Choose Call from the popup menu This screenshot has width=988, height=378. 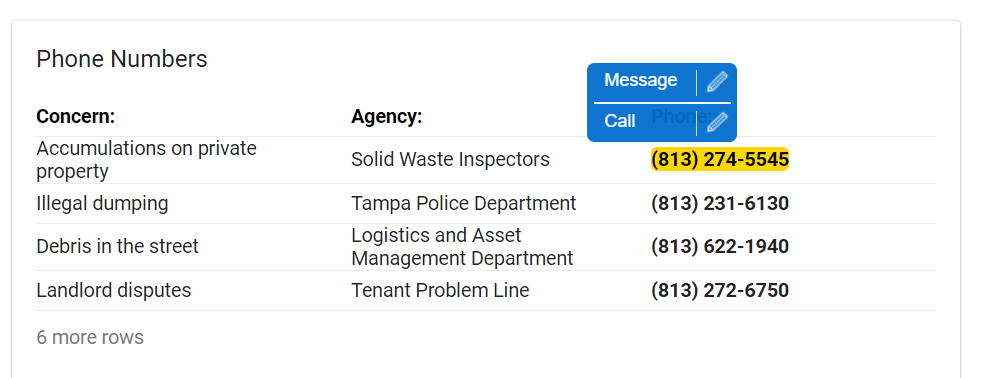coord(620,121)
